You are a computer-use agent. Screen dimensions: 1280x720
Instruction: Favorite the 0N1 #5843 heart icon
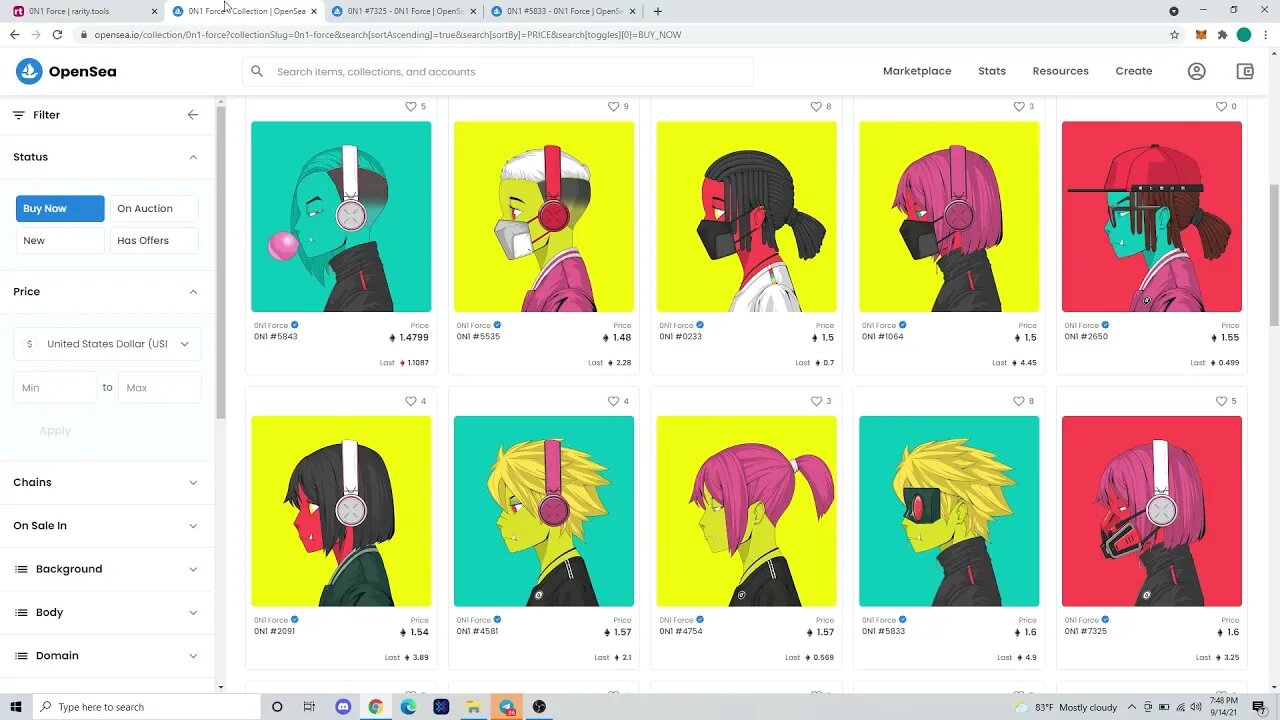click(x=410, y=106)
